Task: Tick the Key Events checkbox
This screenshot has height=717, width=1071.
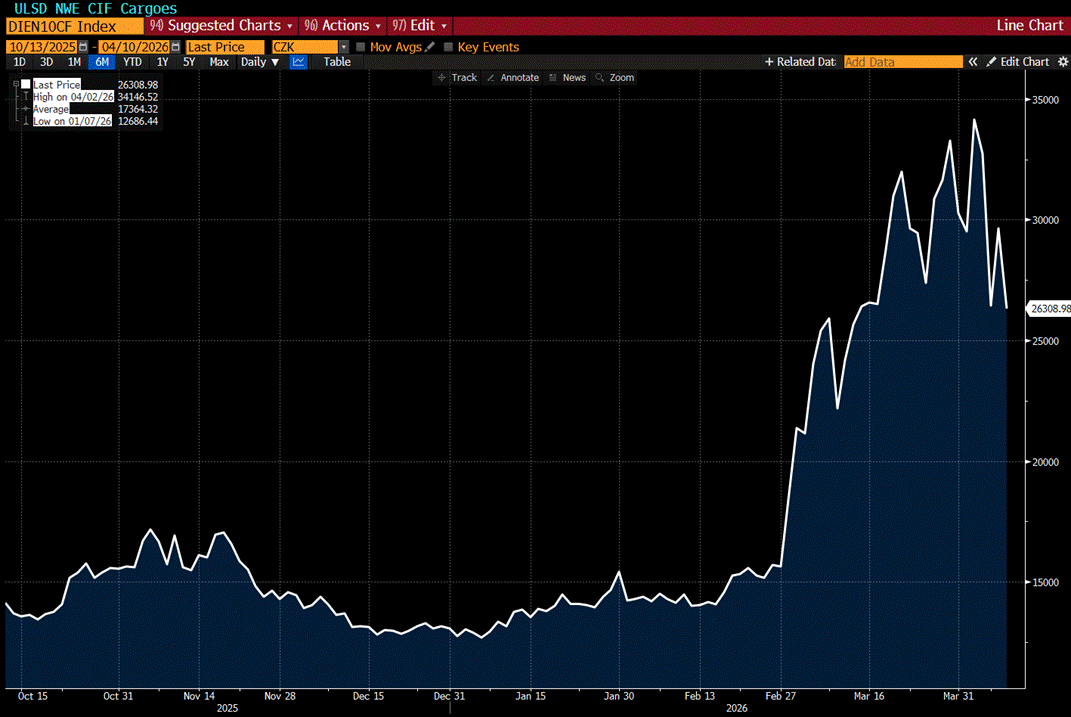Action: pyautogui.click(x=448, y=47)
